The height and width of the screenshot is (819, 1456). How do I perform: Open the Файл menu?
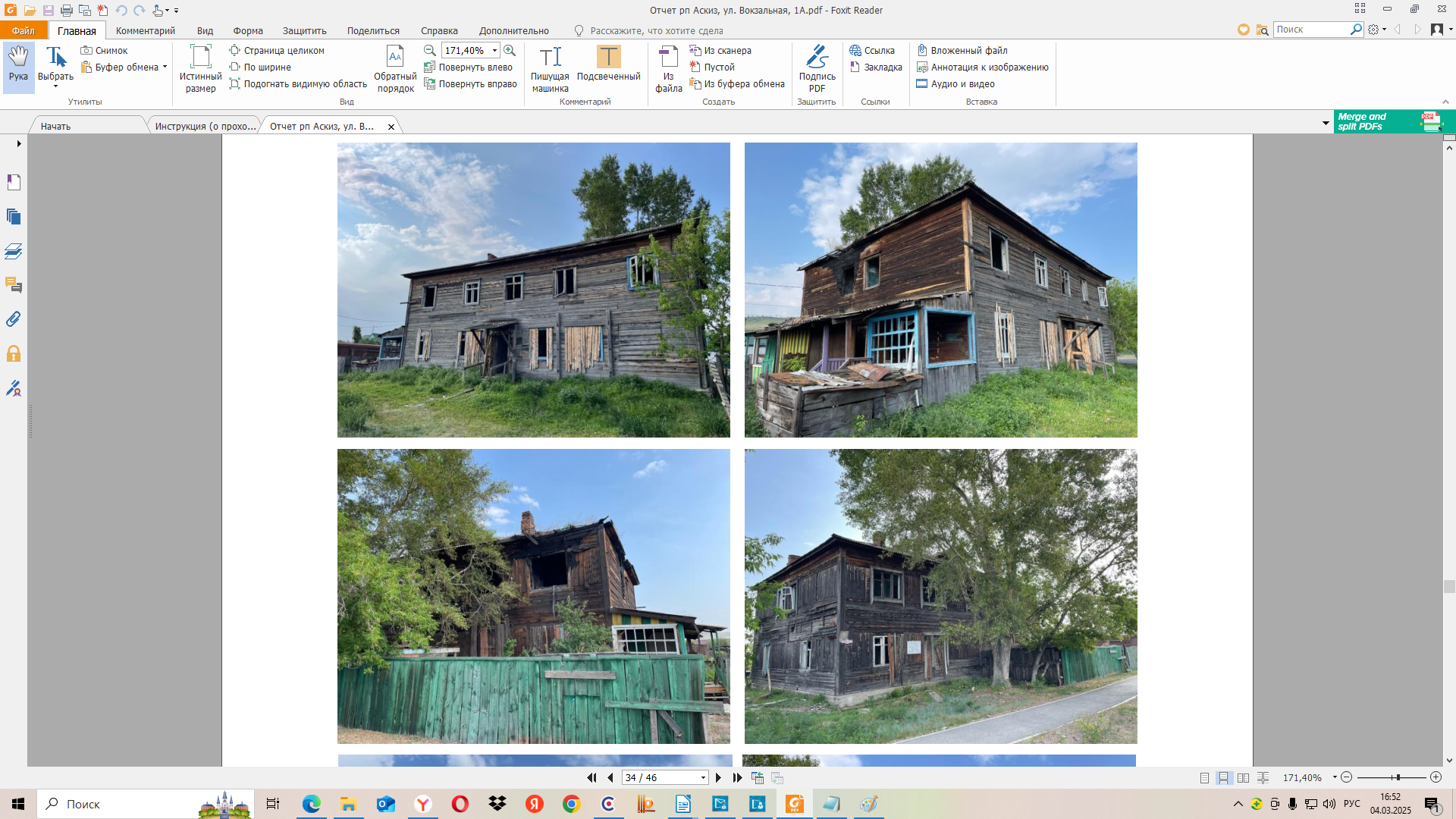click(24, 30)
